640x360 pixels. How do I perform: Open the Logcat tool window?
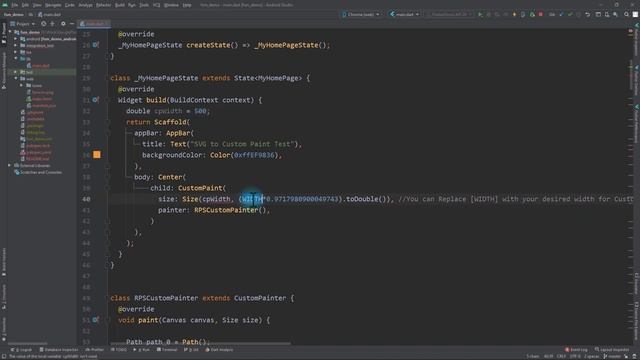coord(21,350)
